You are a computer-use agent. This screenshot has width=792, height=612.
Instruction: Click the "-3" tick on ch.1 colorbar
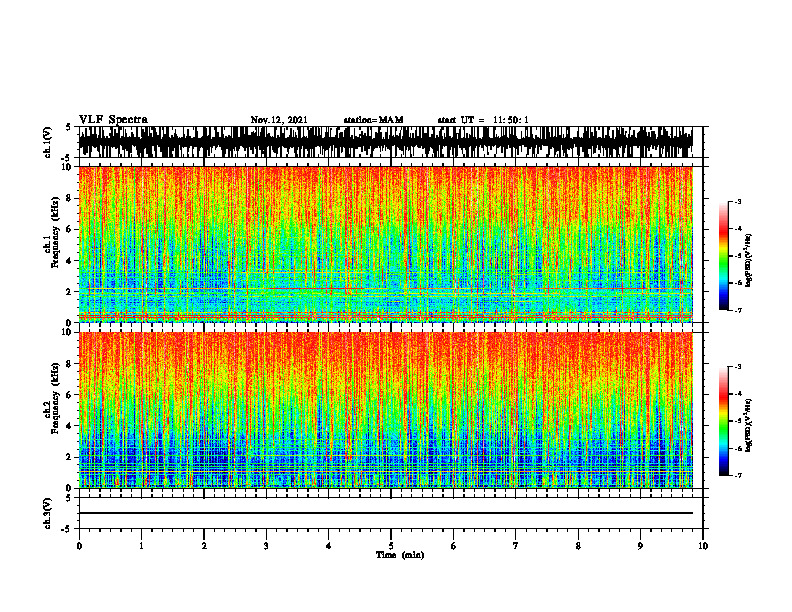point(738,201)
